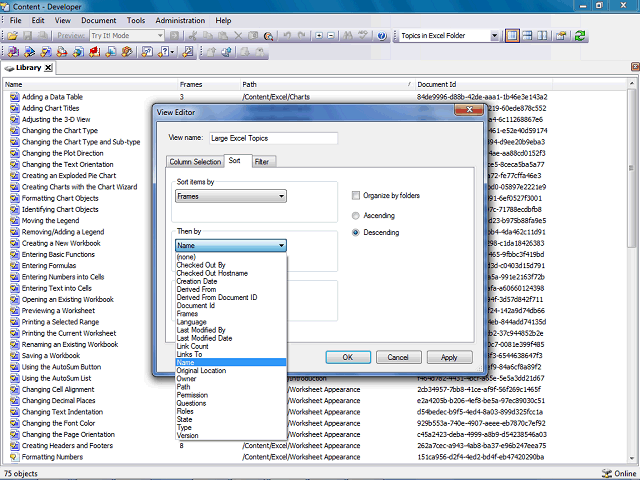
Task: Click the collapse minus box toolbar icon
Action: click(331, 36)
